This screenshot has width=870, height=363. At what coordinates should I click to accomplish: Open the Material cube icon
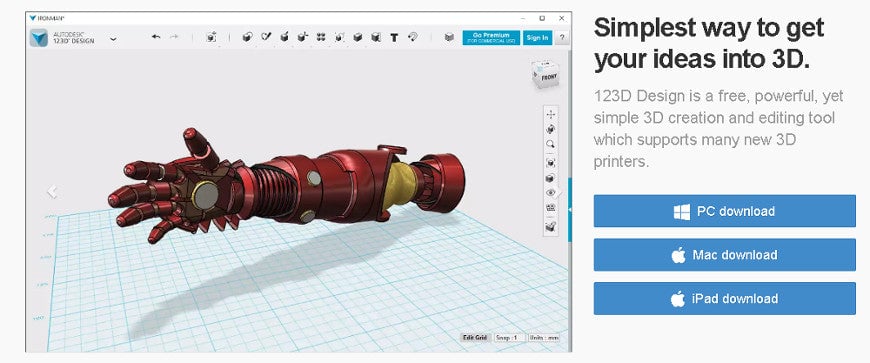449,37
